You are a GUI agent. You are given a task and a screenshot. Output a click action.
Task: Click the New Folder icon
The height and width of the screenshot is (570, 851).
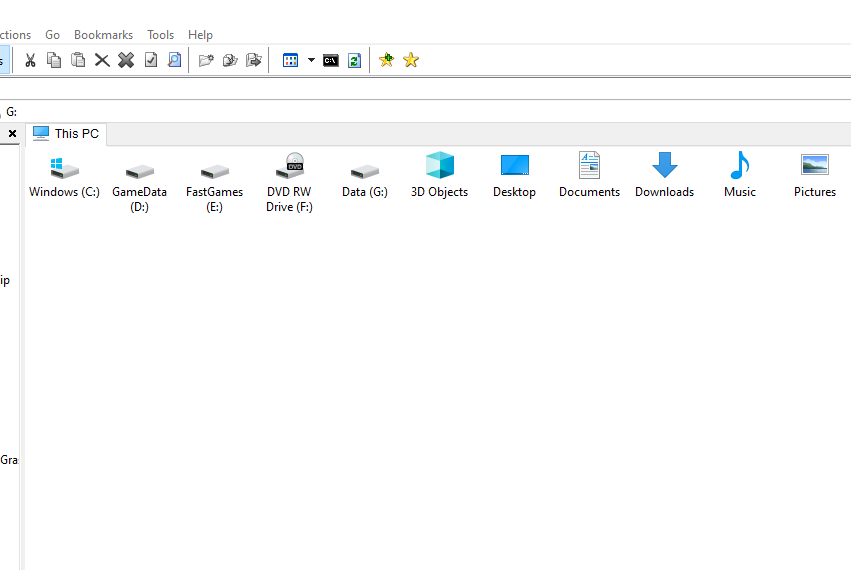tap(206, 60)
